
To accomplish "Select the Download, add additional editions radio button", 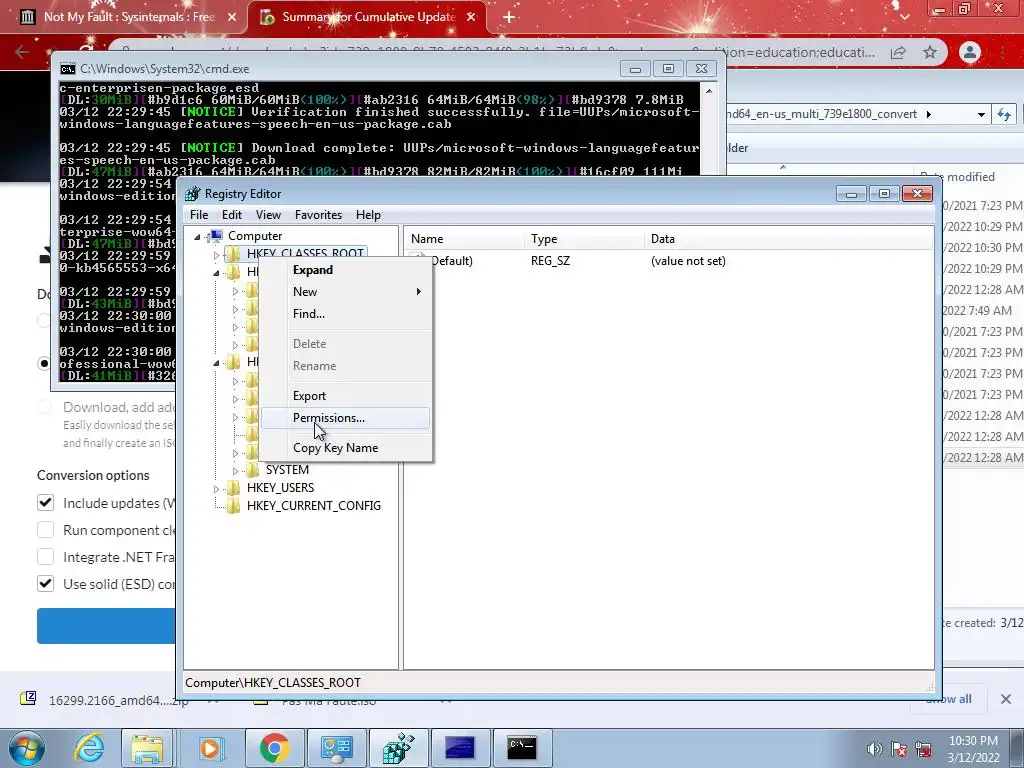I will click(44, 407).
